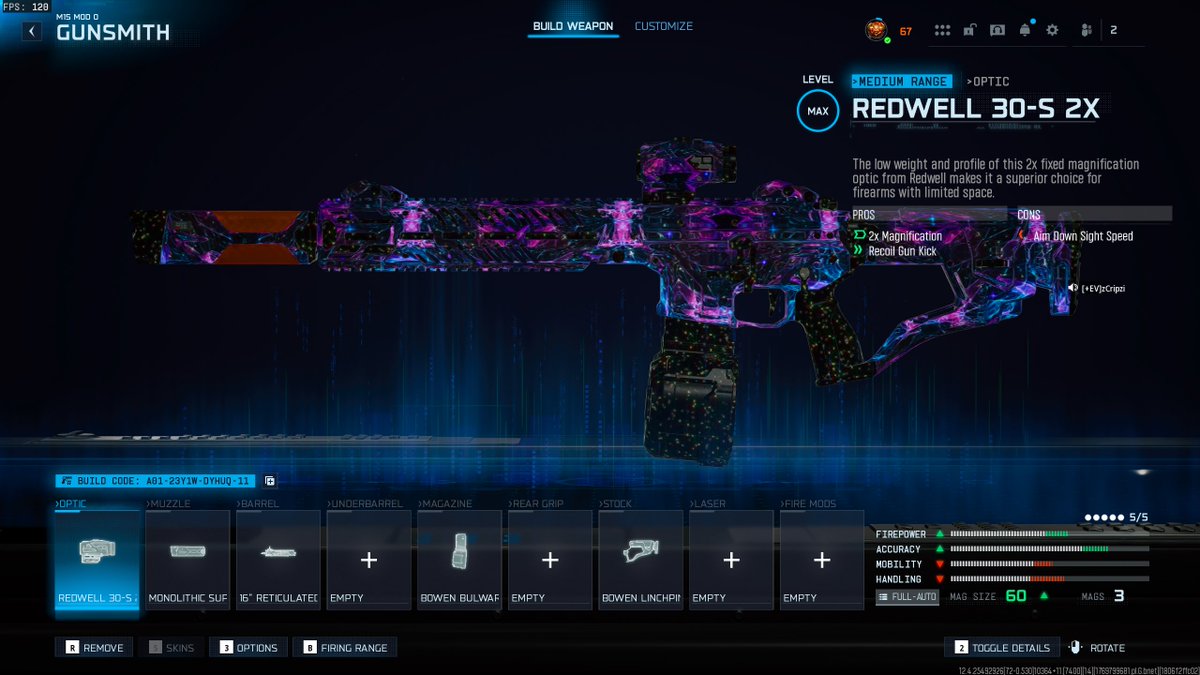Open the social party members icon
The height and width of the screenshot is (675, 1200).
(x=1087, y=30)
